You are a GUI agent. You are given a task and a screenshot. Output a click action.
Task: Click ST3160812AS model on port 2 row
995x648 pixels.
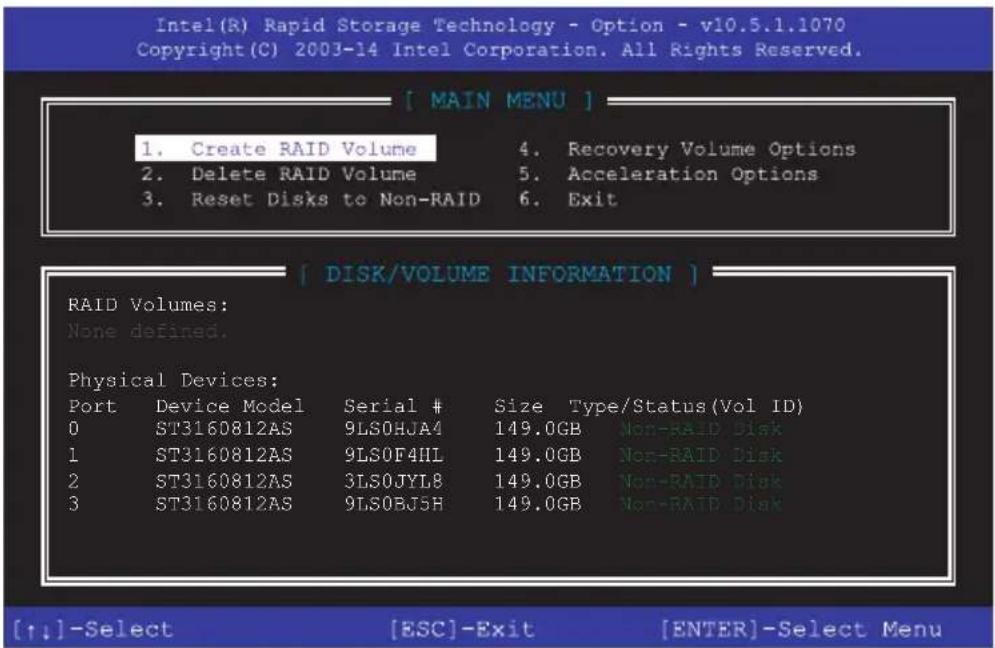224,481
